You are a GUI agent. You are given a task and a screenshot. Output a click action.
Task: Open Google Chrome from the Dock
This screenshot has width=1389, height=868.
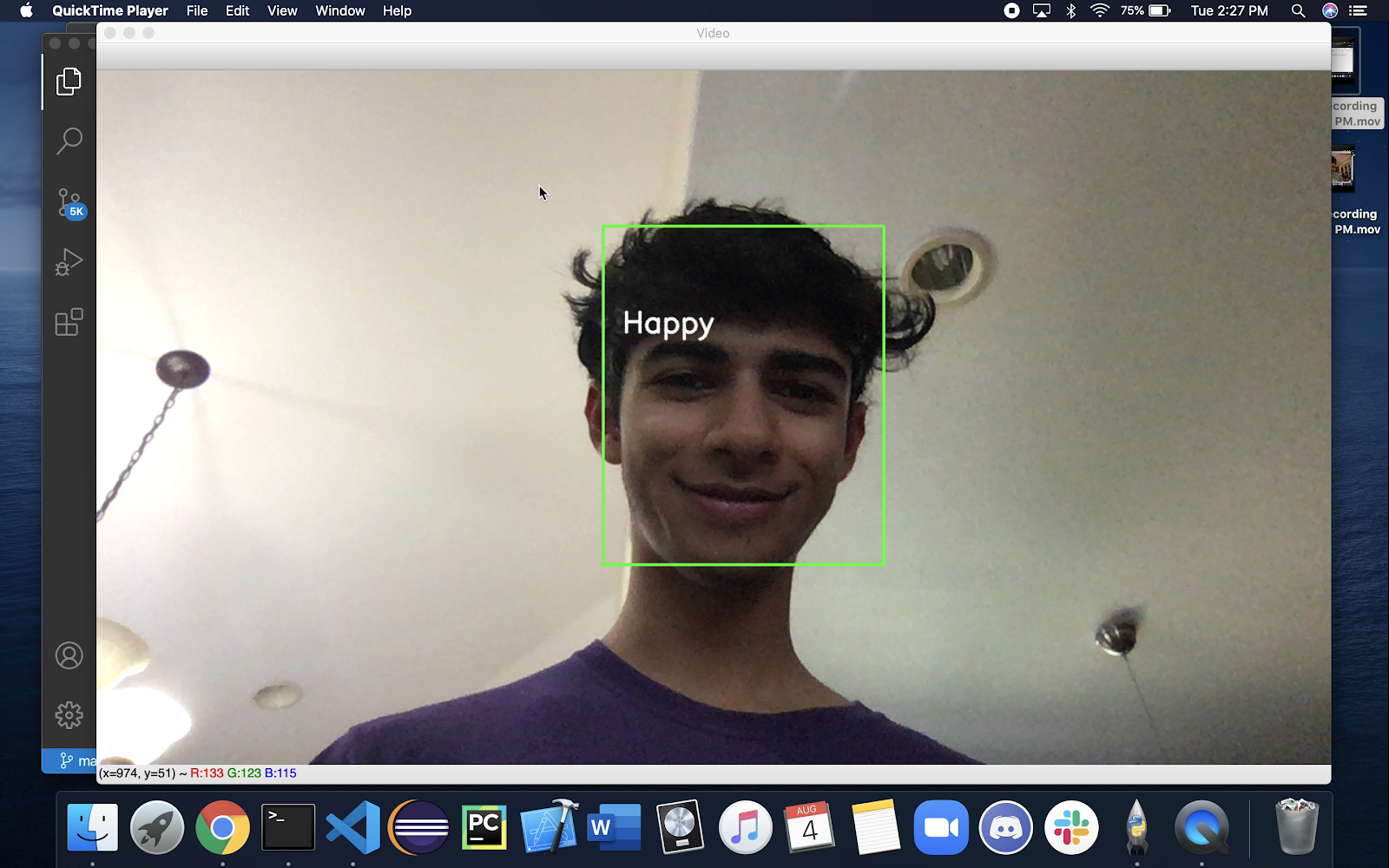[222, 827]
